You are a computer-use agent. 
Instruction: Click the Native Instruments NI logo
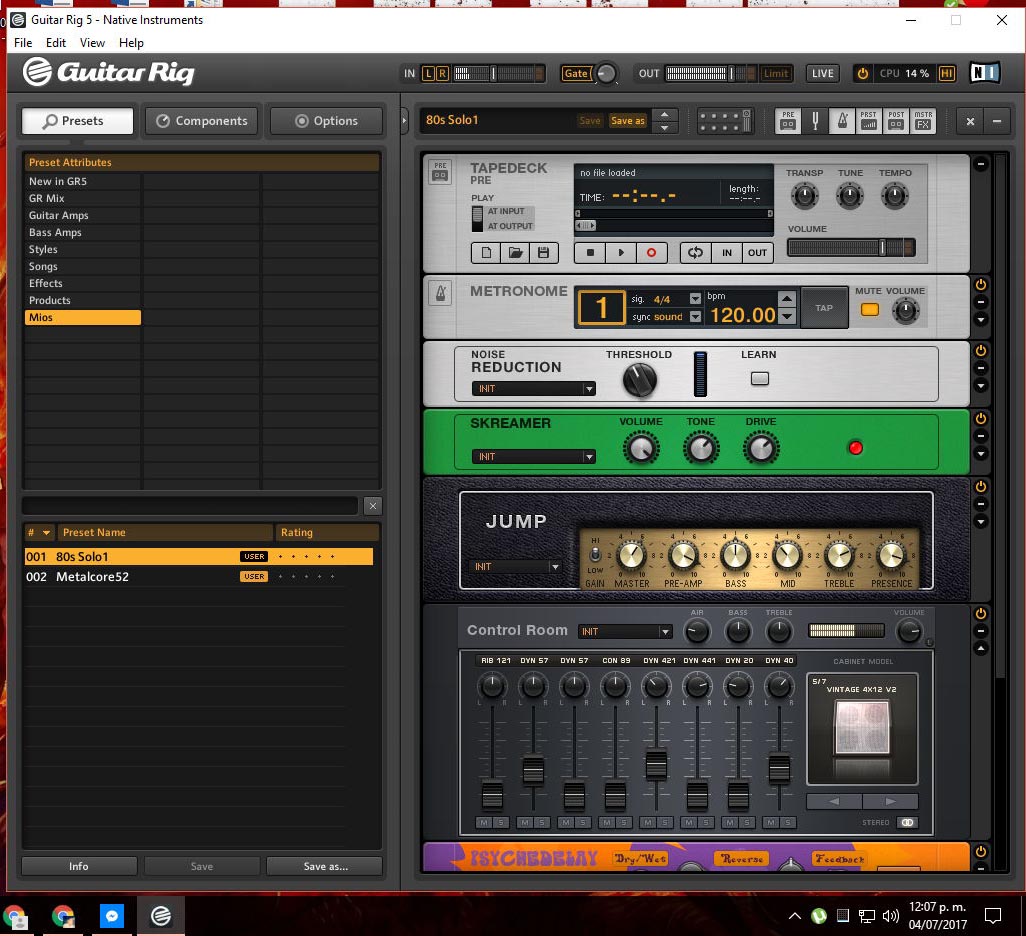coord(984,73)
